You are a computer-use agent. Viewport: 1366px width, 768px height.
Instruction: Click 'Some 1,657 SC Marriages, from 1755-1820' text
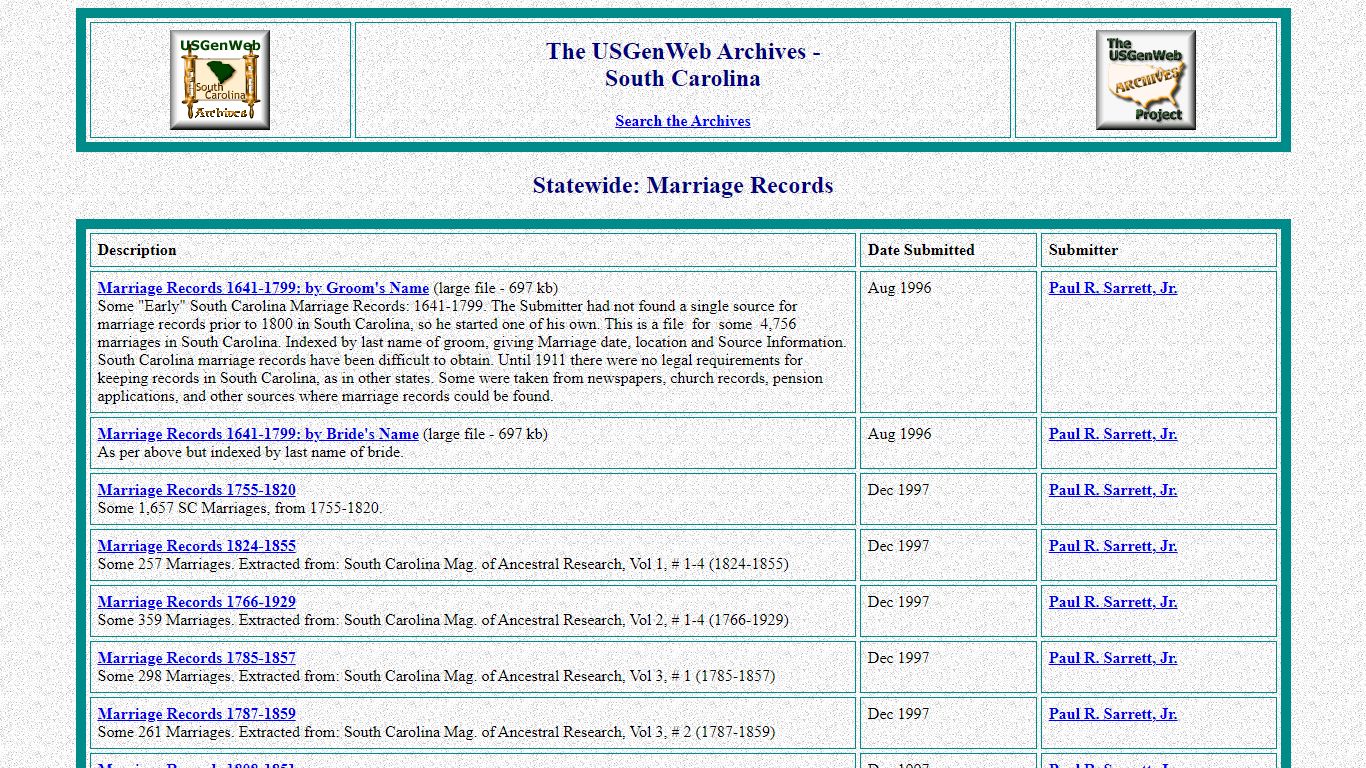(240, 508)
